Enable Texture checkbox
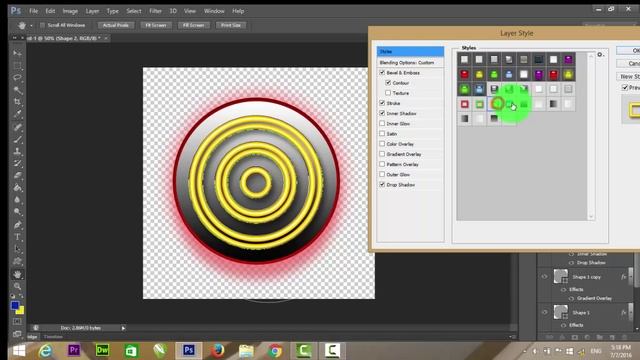 tap(388, 93)
